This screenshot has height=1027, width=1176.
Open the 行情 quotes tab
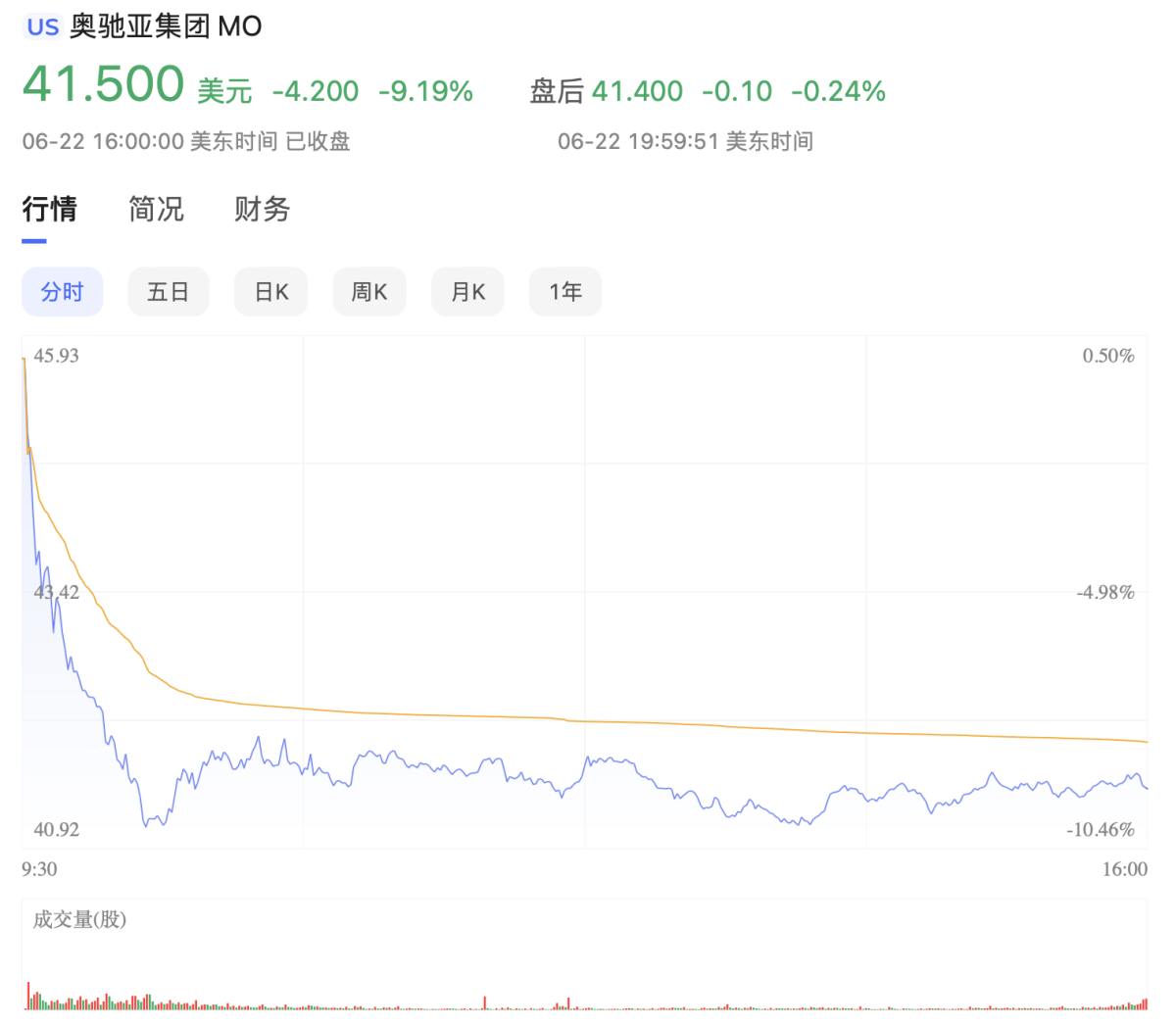[x=50, y=210]
